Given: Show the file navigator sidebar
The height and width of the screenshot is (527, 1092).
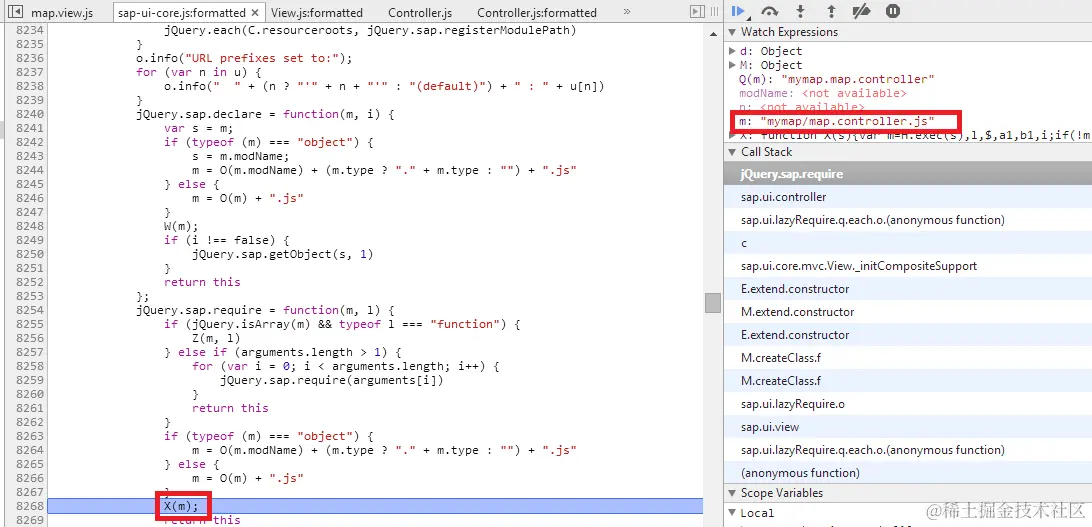Looking at the screenshot, I should tap(15, 12).
